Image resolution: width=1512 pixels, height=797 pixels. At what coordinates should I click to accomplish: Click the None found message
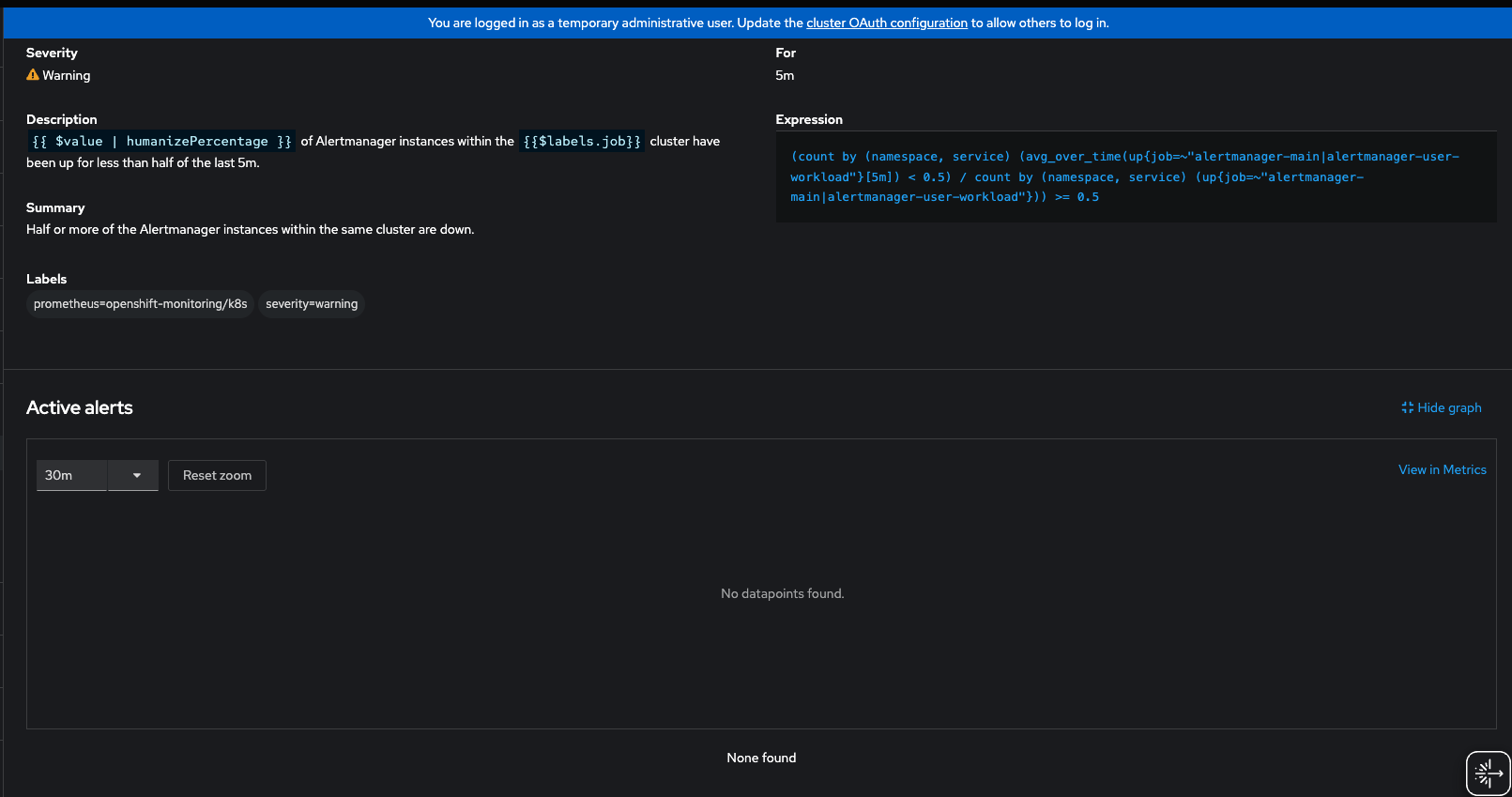coord(760,758)
